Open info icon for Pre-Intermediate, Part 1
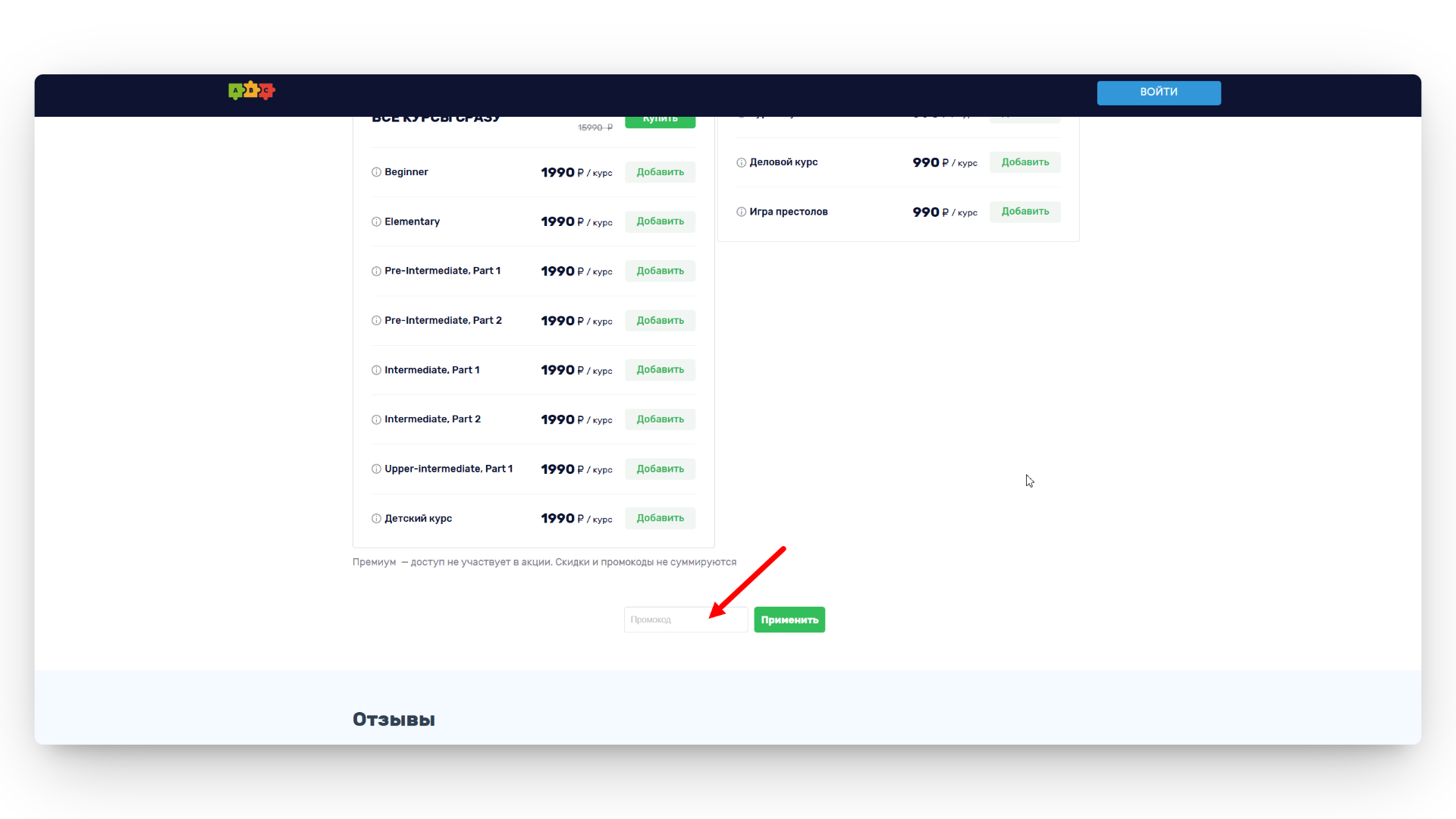The height and width of the screenshot is (819, 1456). click(376, 271)
